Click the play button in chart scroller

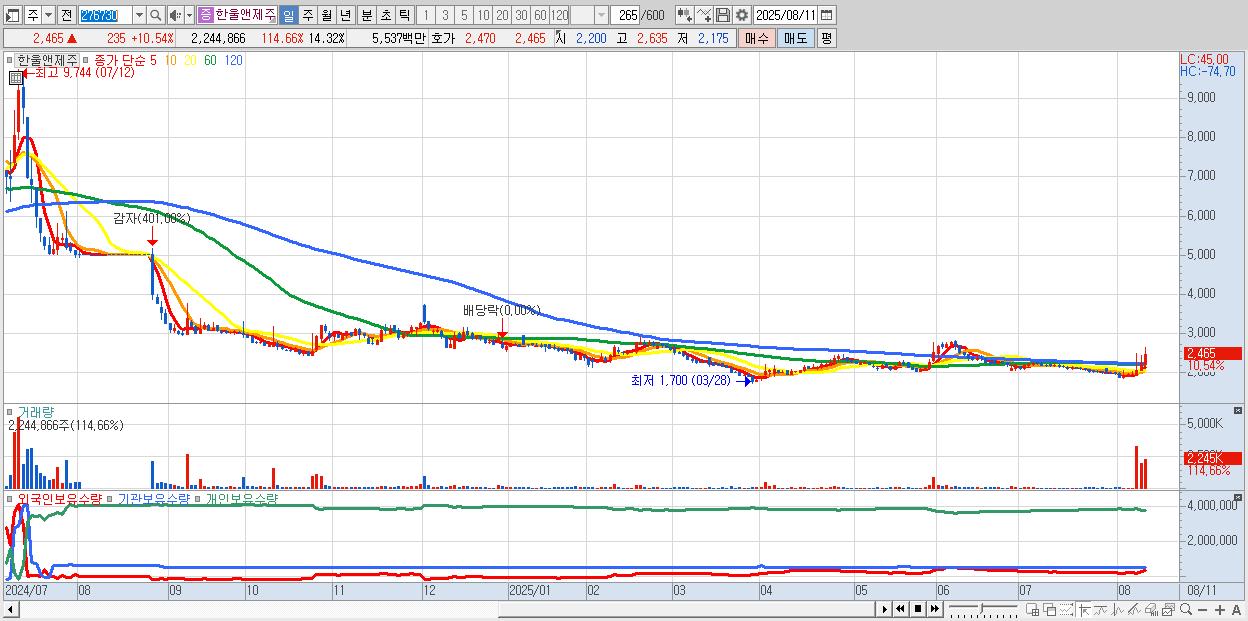[x=885, y=609]
